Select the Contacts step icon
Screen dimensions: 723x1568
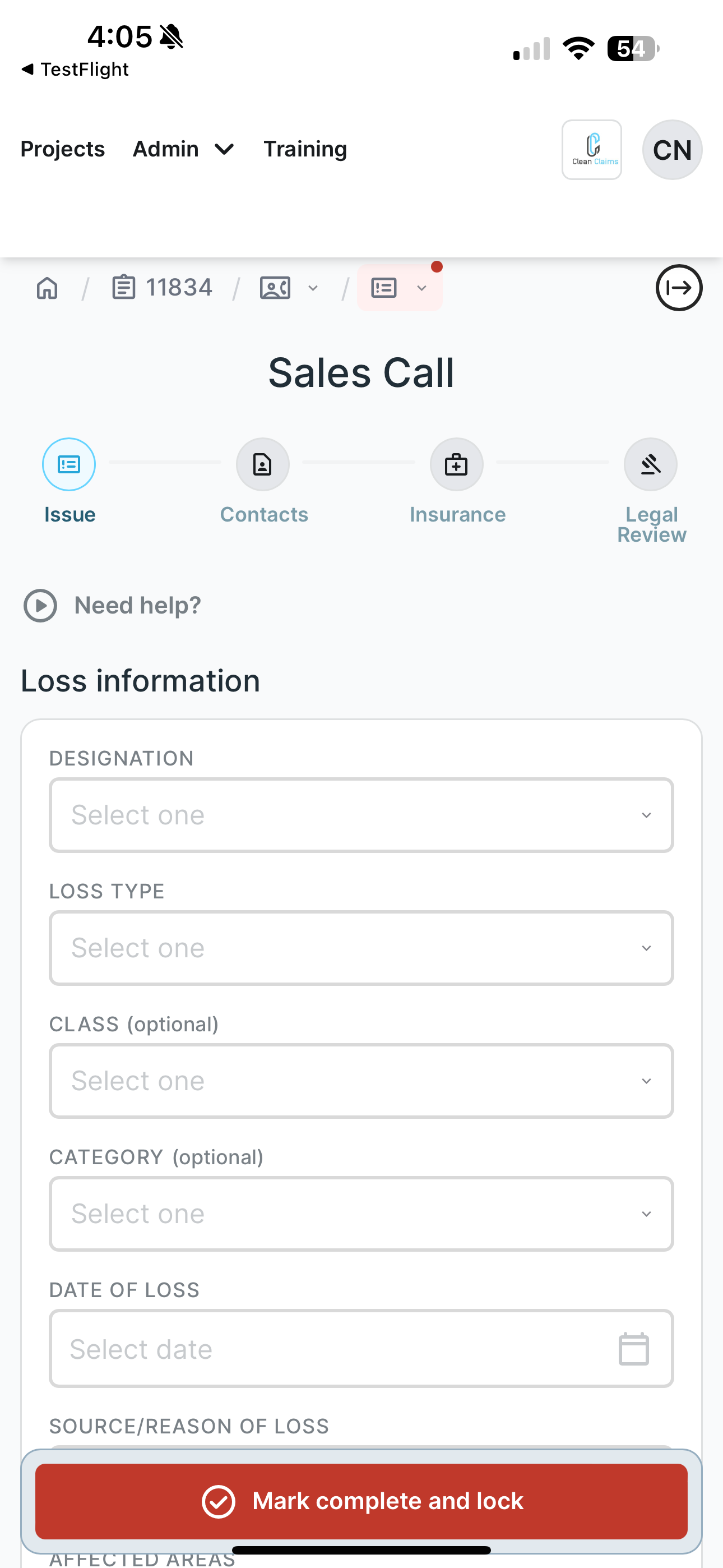coord(263,464)
